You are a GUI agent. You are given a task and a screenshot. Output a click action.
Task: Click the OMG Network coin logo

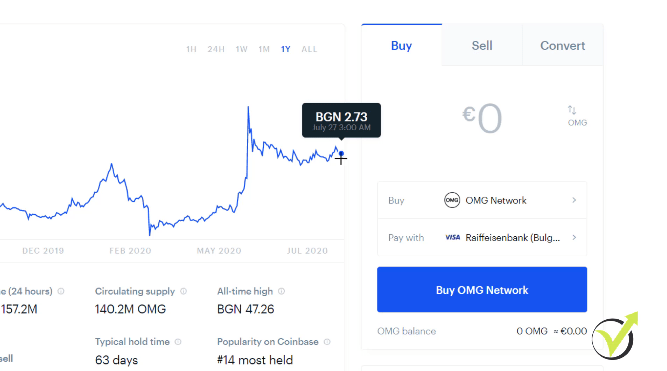point(452,200)
